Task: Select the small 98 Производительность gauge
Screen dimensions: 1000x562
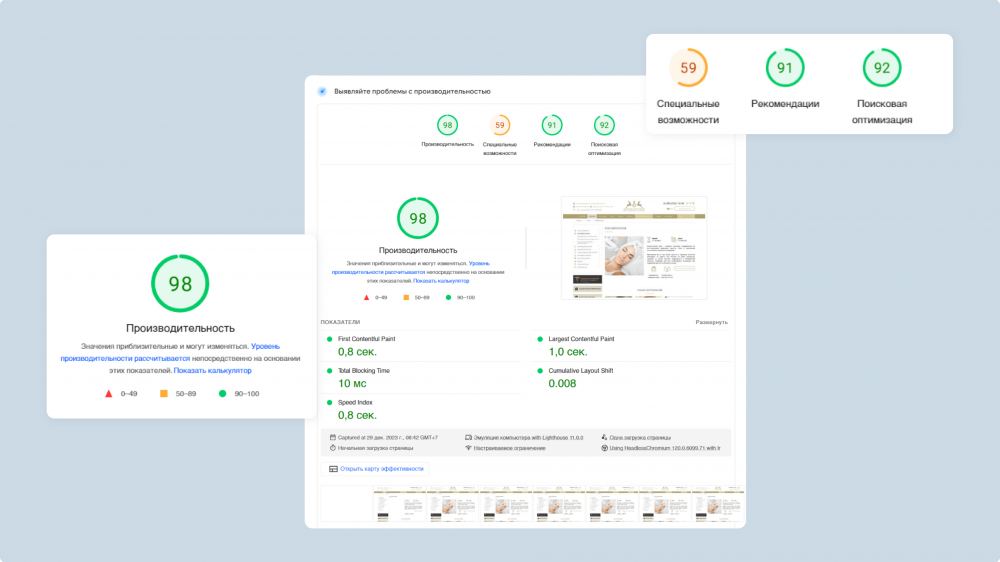Action: [x=447, y=125]
